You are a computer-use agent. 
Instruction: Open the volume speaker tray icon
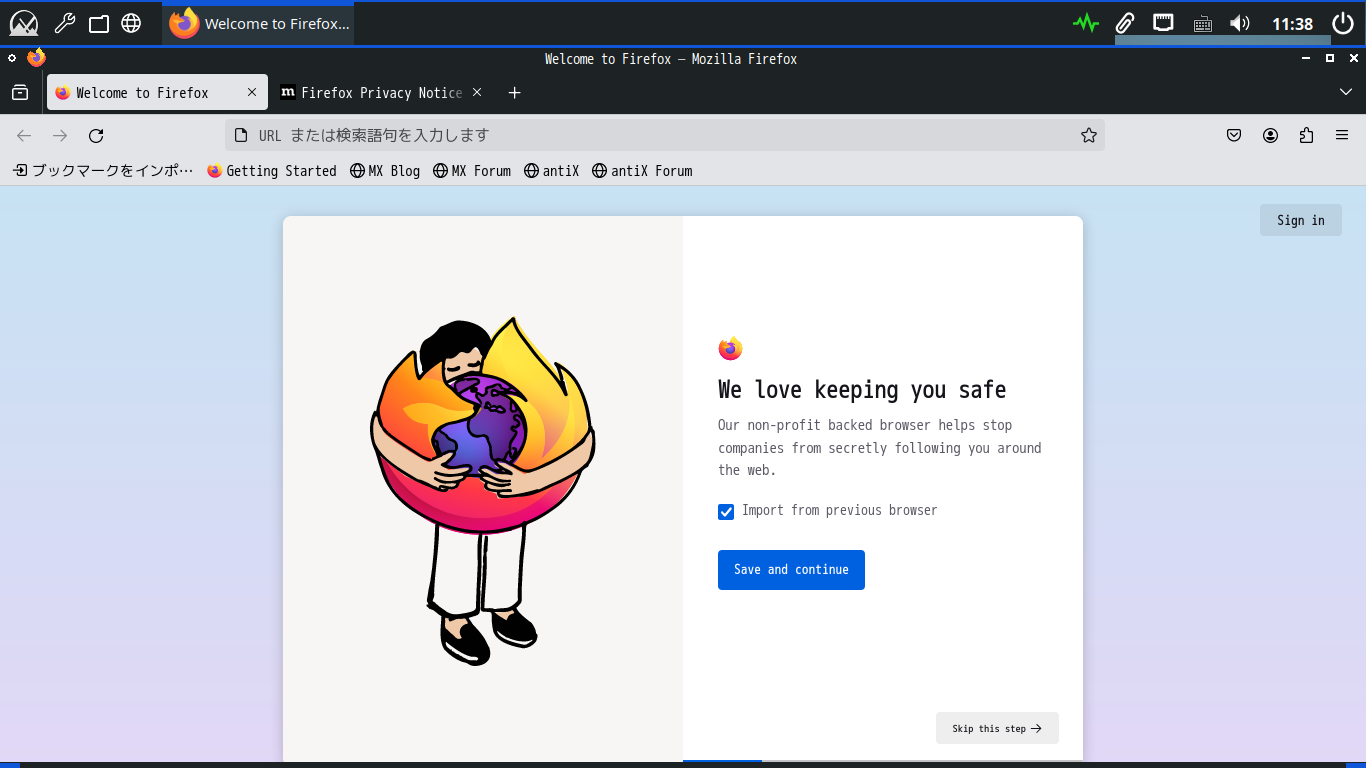(x=1240, y=23)
